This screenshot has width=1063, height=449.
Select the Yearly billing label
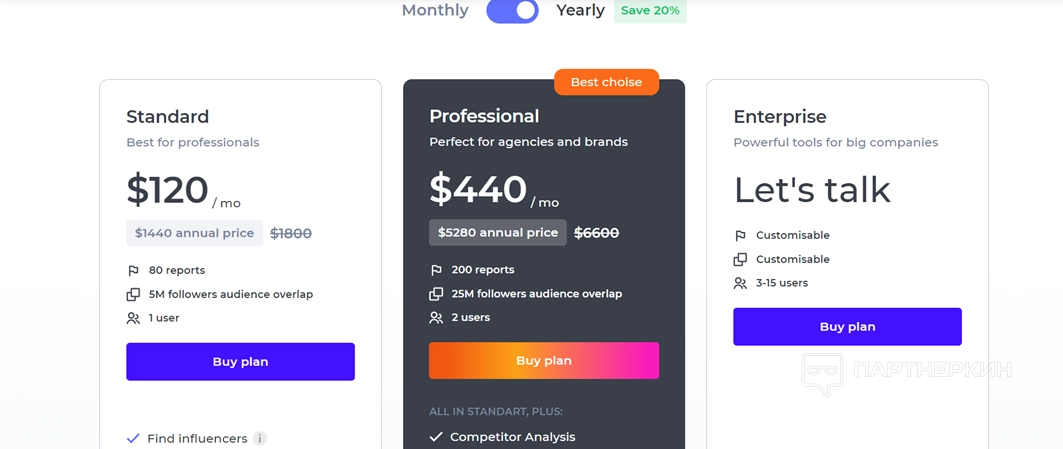click(x=580, y=11)
